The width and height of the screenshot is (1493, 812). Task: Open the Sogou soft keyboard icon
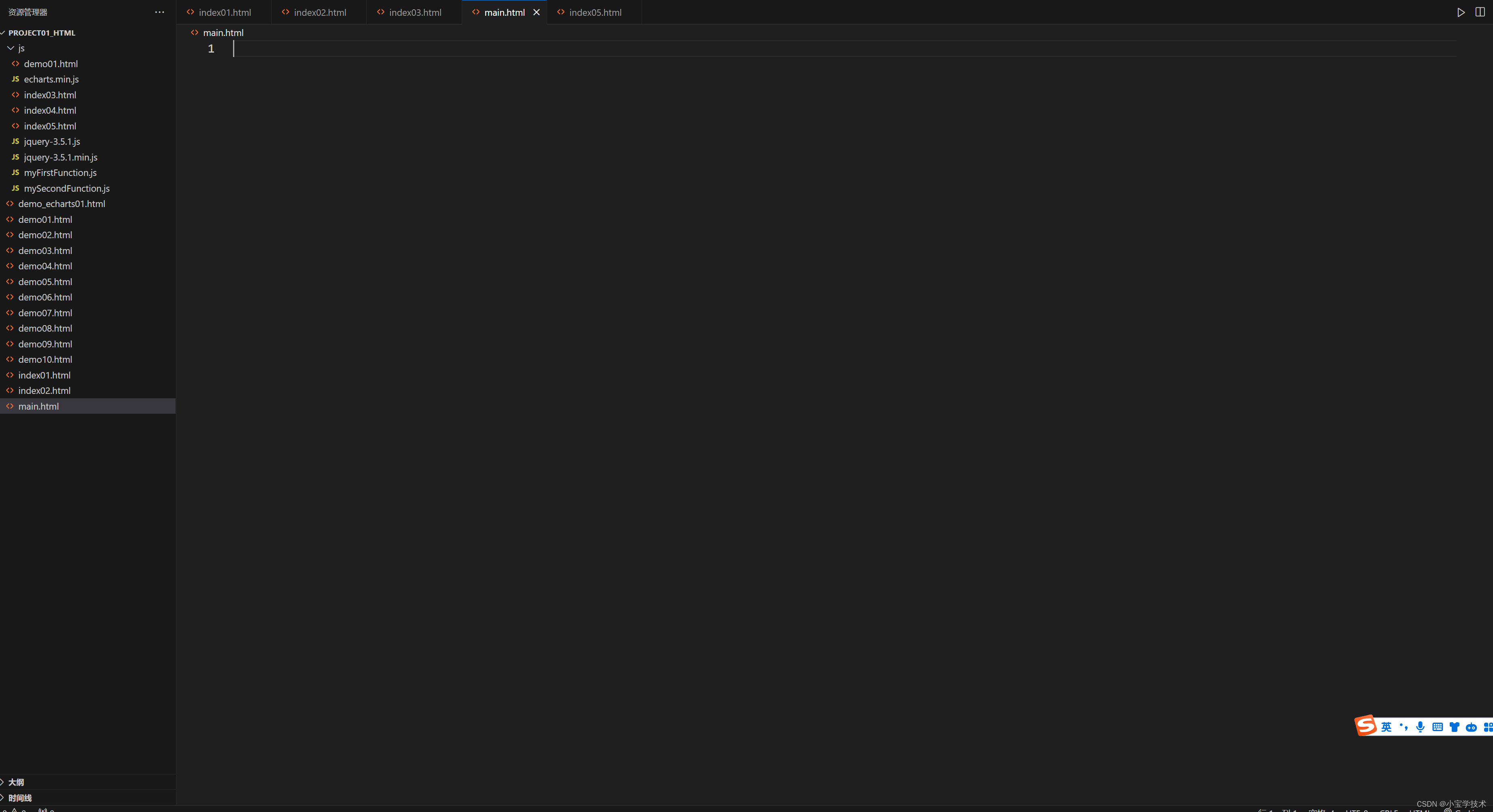(x=1437, y=727)
